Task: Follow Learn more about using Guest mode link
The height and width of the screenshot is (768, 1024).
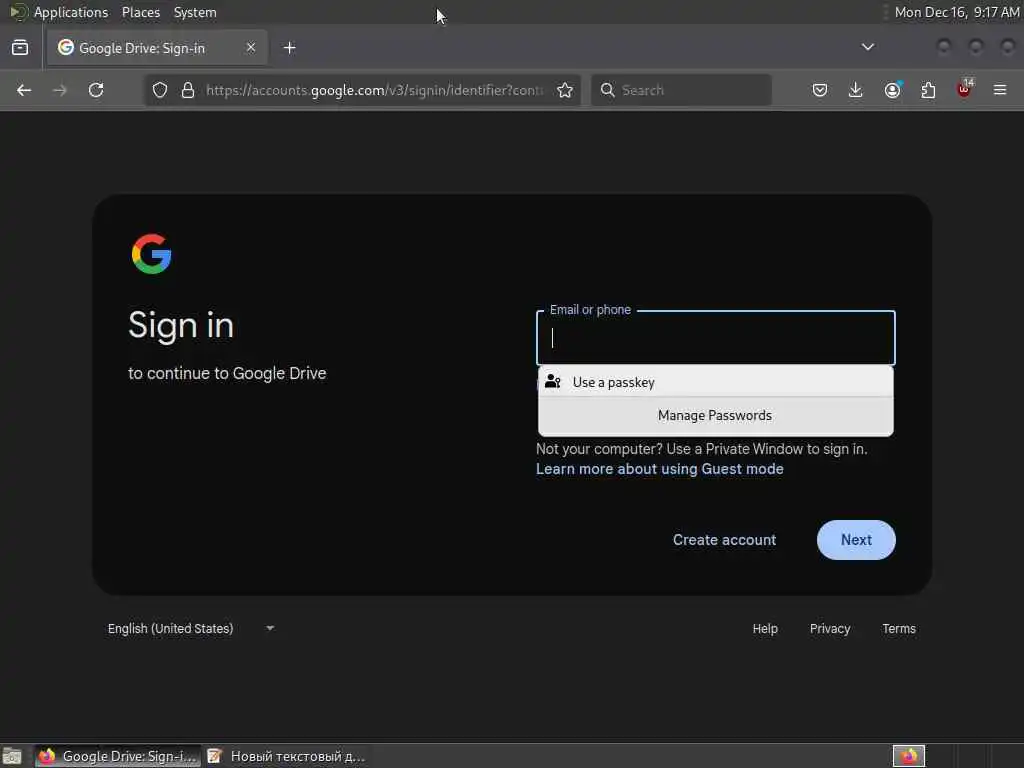Action: coord(660,469)
